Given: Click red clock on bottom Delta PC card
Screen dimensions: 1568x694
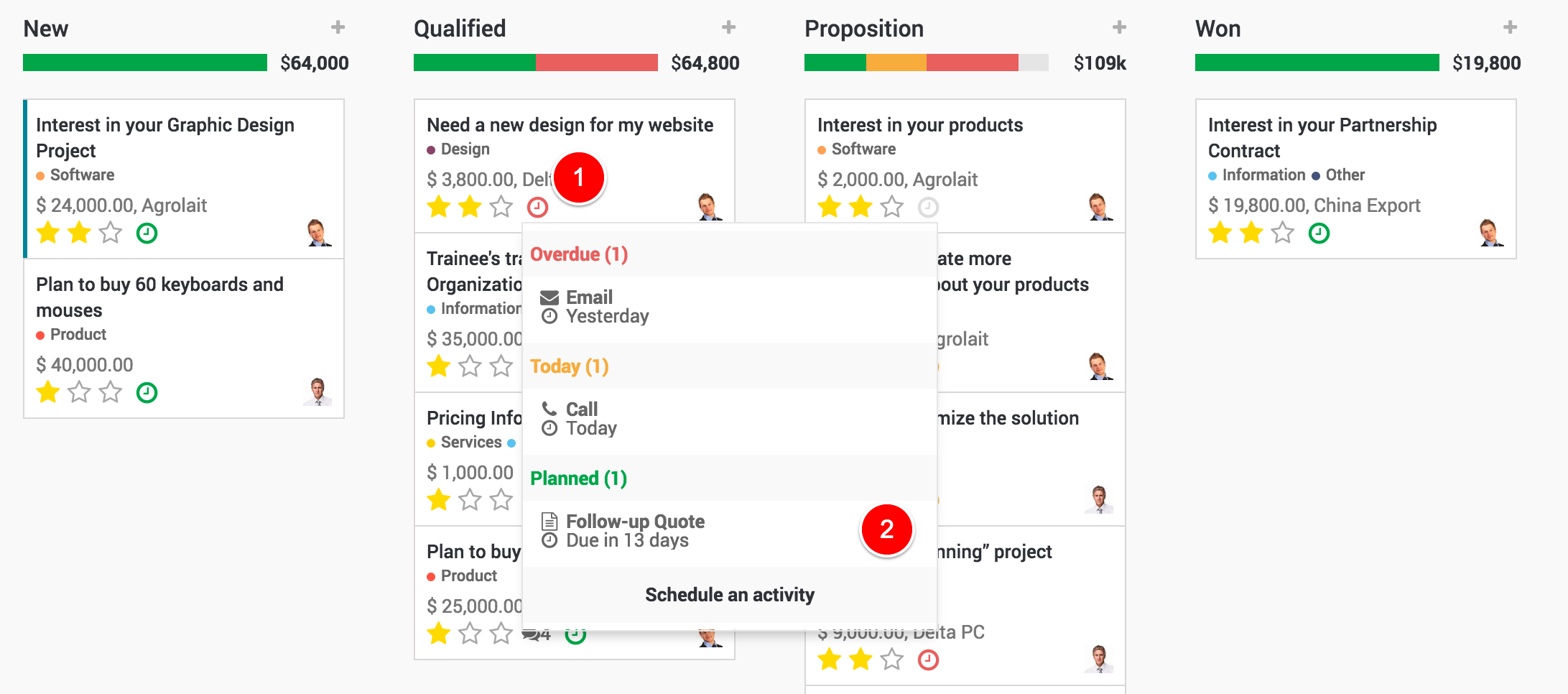Looking at the screenshot, I should [x=928, y=660].
